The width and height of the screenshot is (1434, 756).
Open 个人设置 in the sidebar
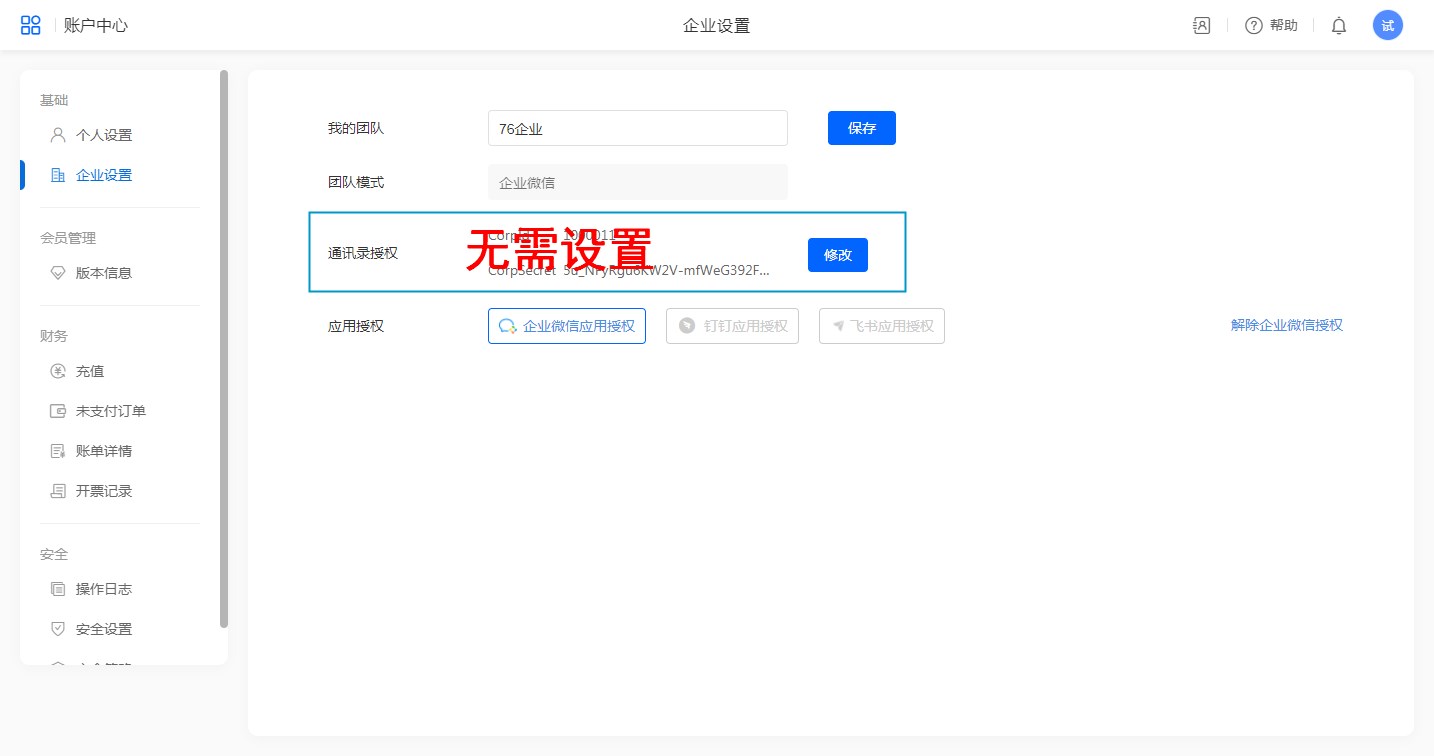tap(103, 135)
